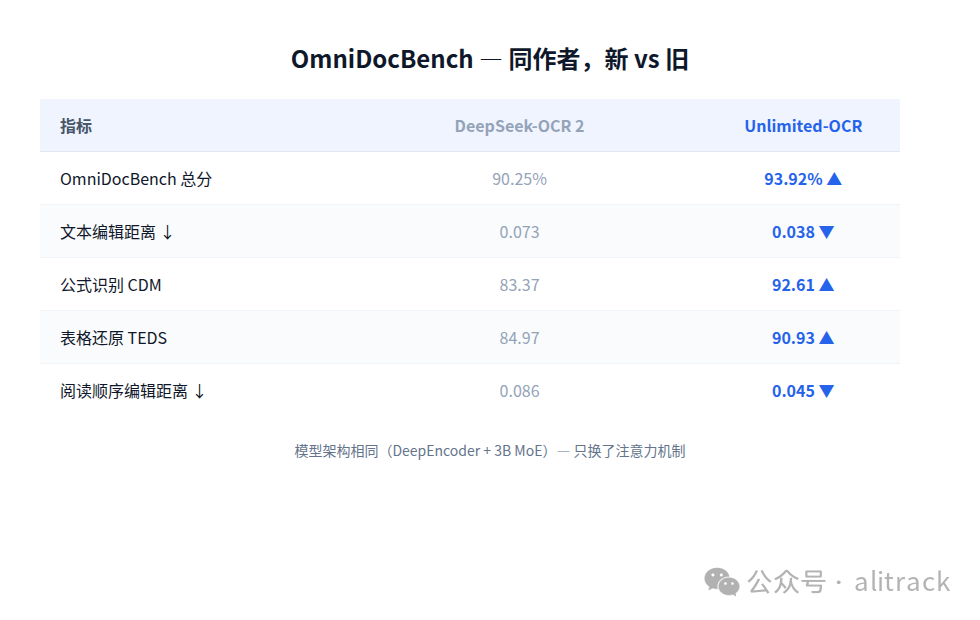Click the "93.92%" score value
This screenshot has height=620, width=980.
793,179
